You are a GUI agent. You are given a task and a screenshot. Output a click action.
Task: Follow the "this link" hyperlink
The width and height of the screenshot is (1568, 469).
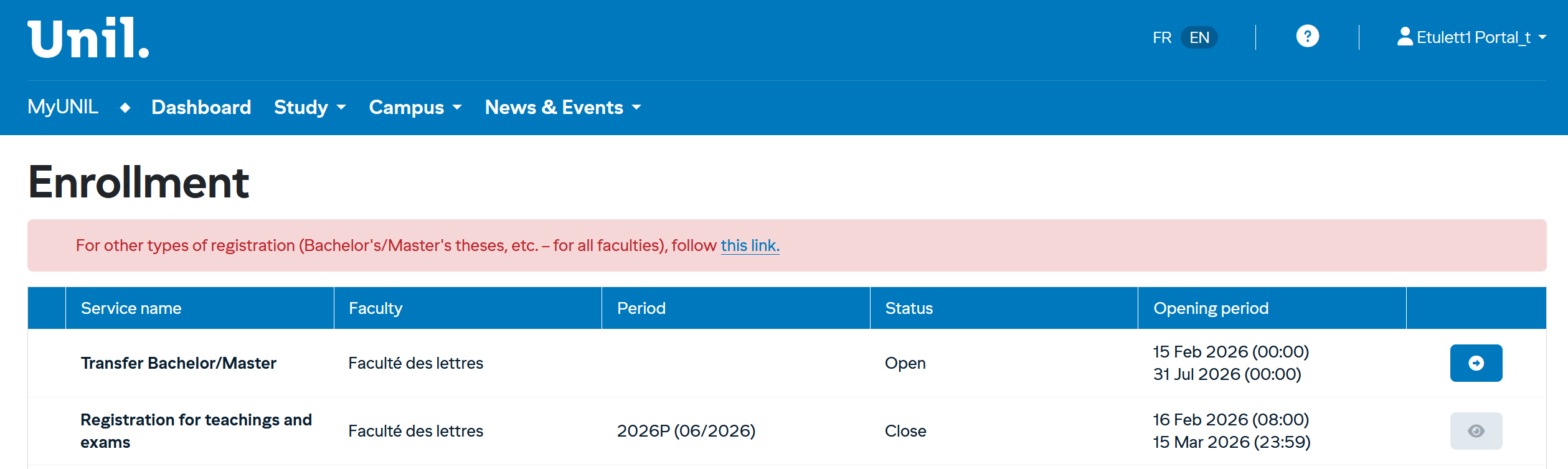(x=750, y=246)
